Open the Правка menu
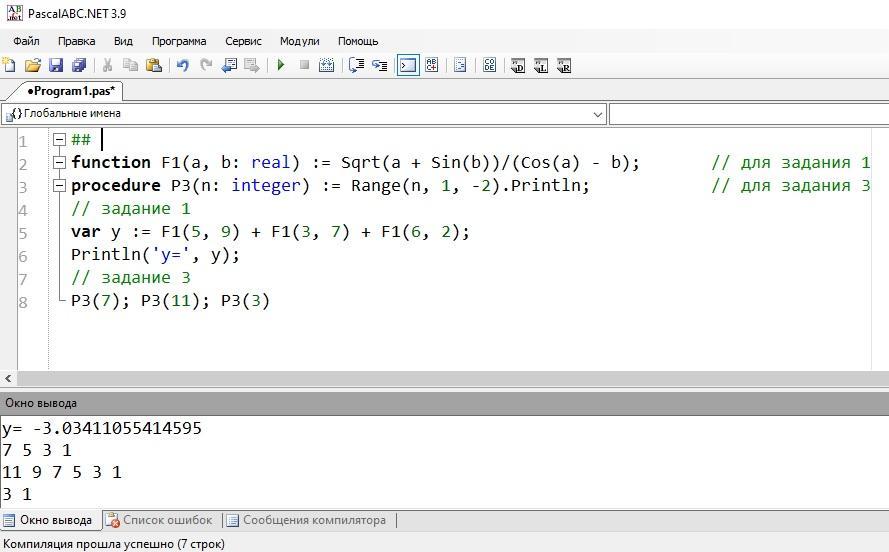 click(77, 41)
